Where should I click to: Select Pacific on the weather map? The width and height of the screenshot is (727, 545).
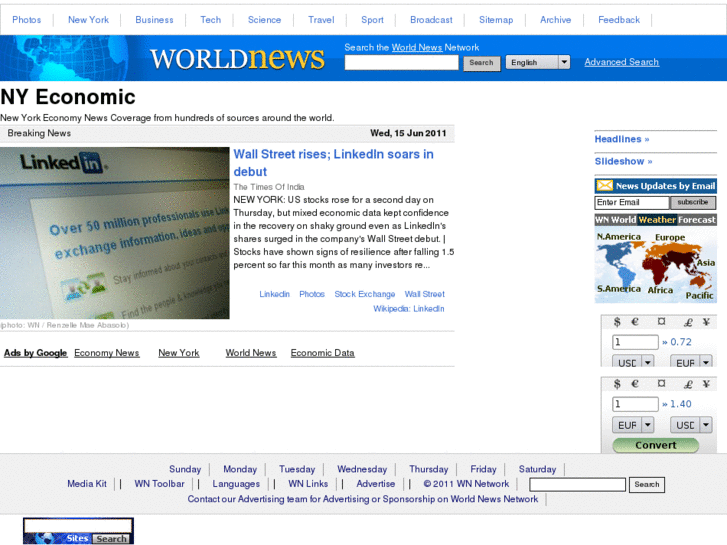click(x=699, y=295)
